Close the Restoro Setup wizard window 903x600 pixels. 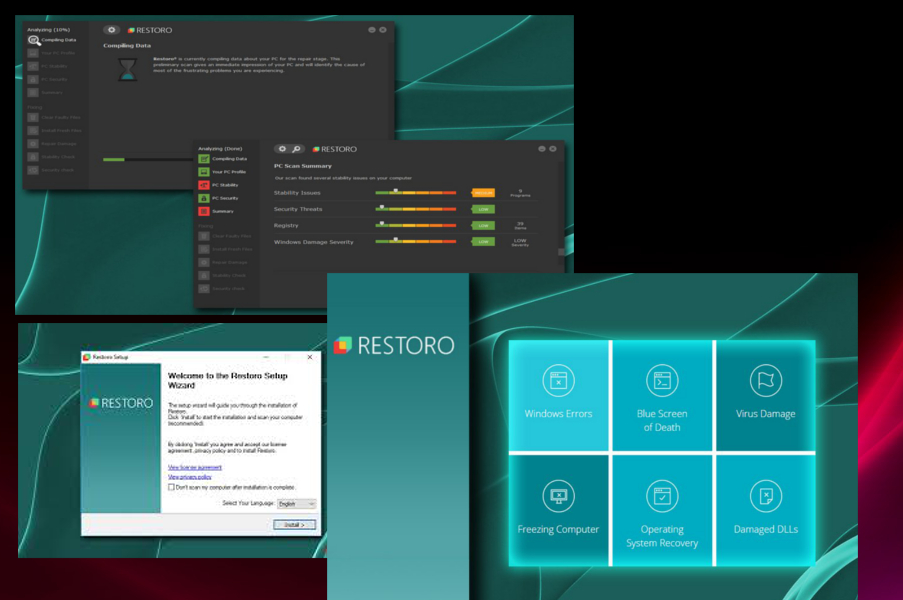point(310,357)
